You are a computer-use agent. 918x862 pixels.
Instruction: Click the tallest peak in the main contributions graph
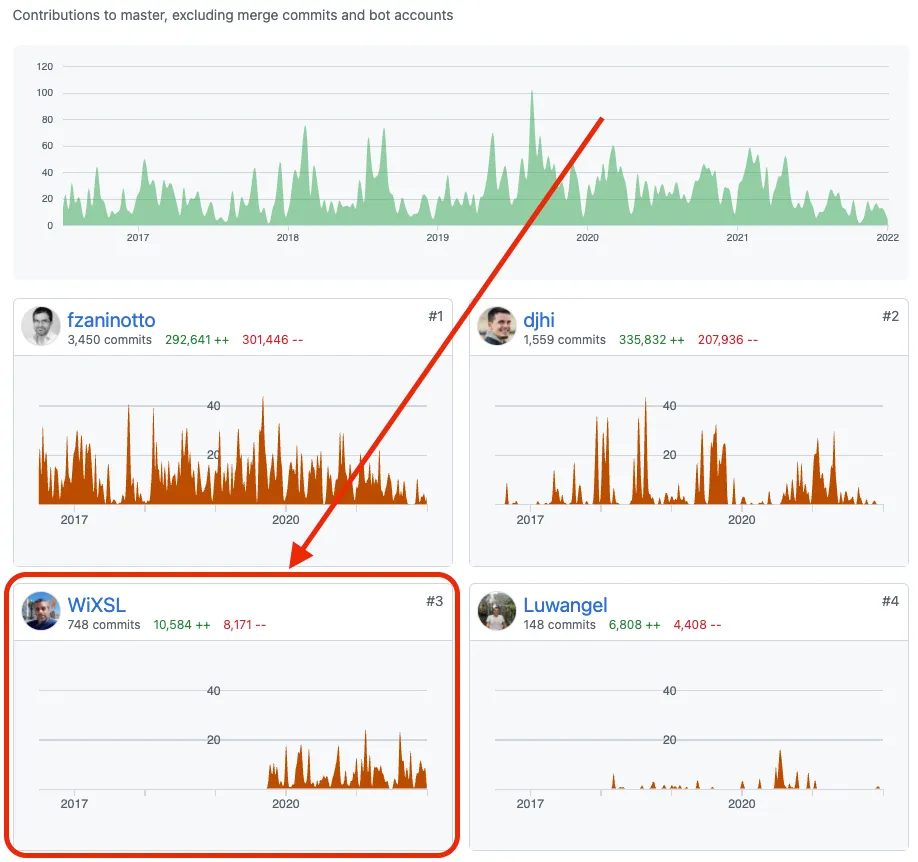point(532,95)
